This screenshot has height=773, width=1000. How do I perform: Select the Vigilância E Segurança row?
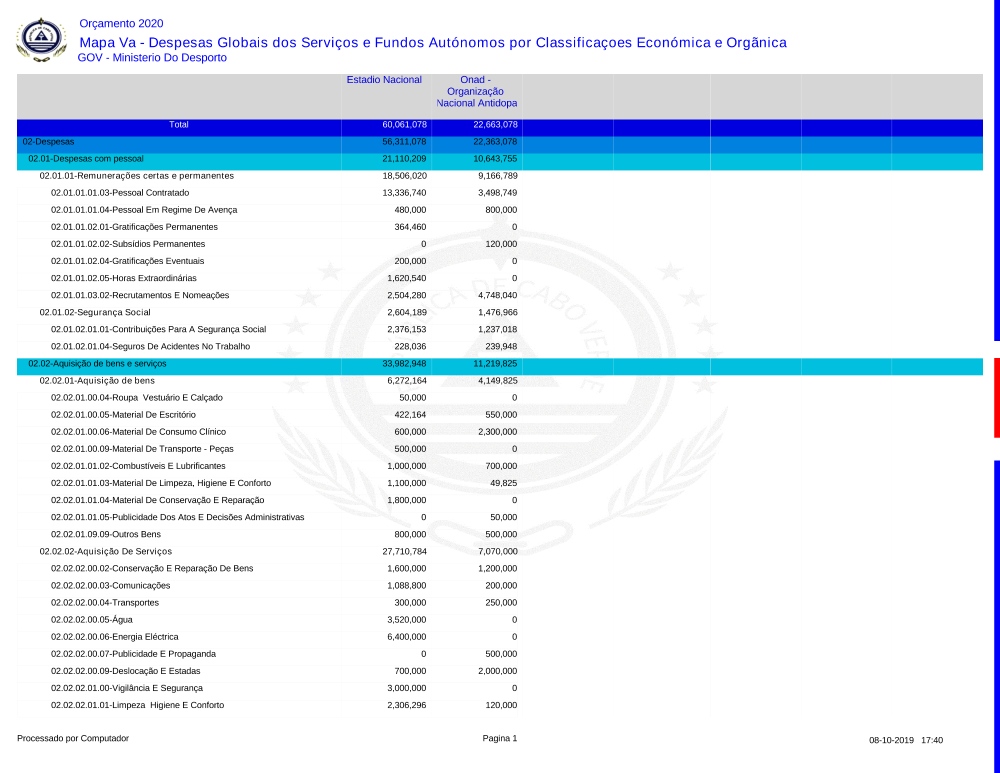pyautogui.click(x=127, y=688)
